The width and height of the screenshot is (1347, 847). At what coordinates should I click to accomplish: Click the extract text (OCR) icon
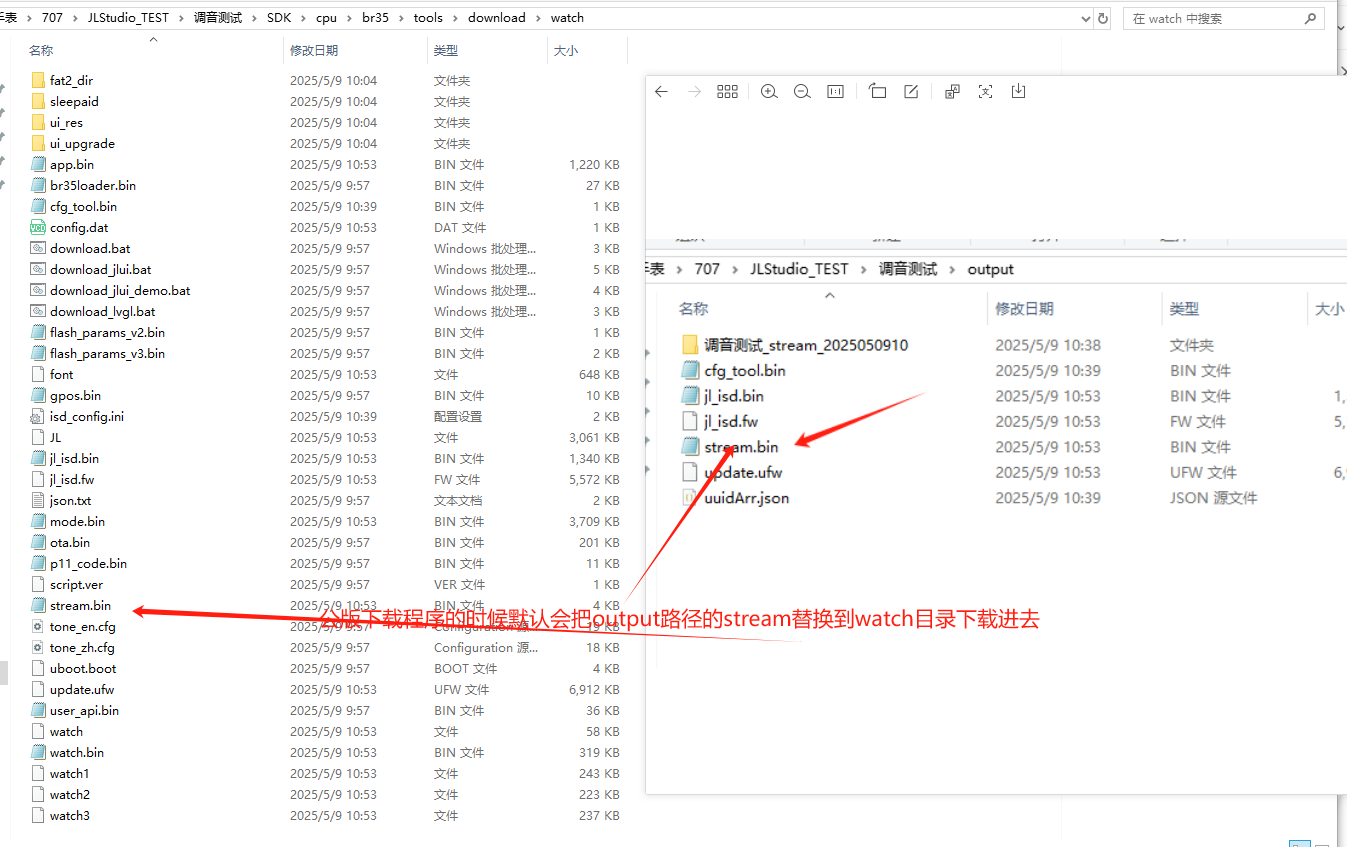click(985, 92)
